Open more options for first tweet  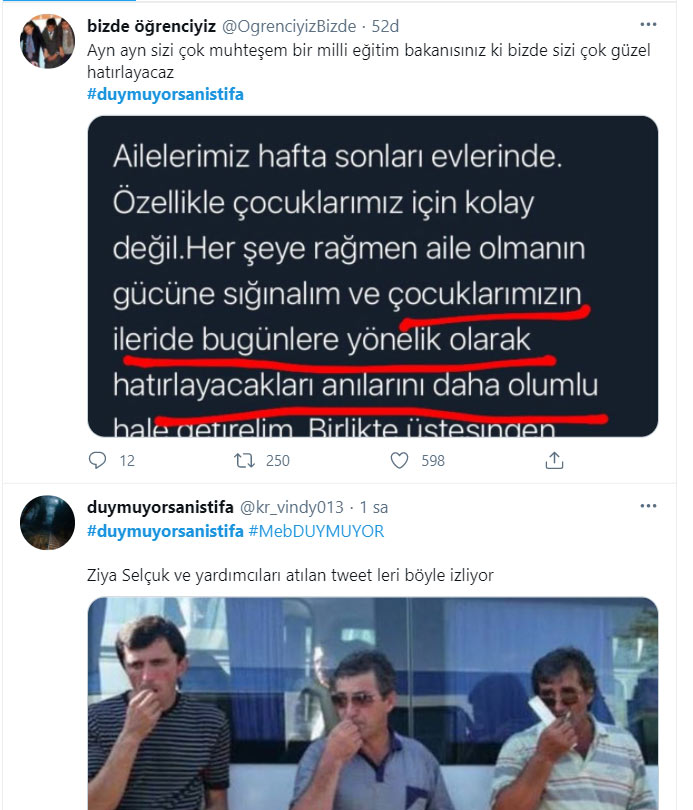[648, 23]
